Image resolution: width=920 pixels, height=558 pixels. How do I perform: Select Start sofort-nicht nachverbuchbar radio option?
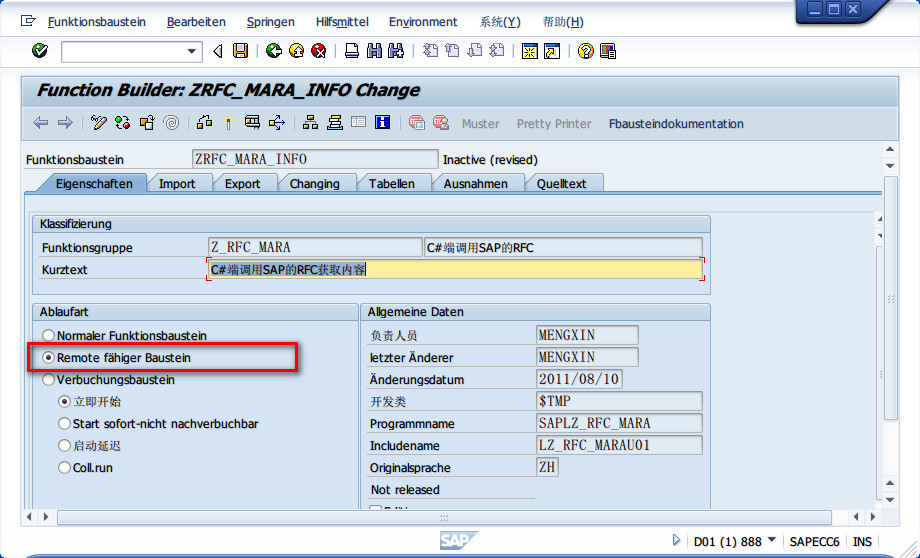[x=65, y=424]
